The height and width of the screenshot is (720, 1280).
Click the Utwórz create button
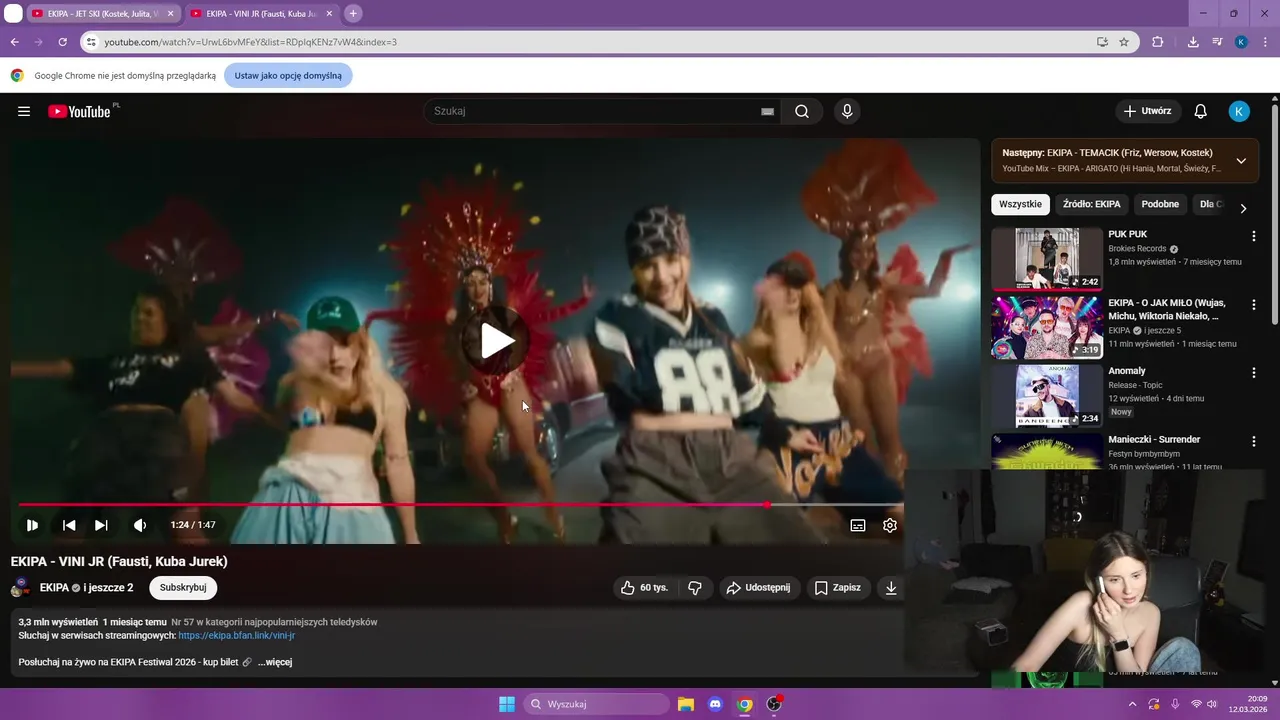tap(1148, 111)
